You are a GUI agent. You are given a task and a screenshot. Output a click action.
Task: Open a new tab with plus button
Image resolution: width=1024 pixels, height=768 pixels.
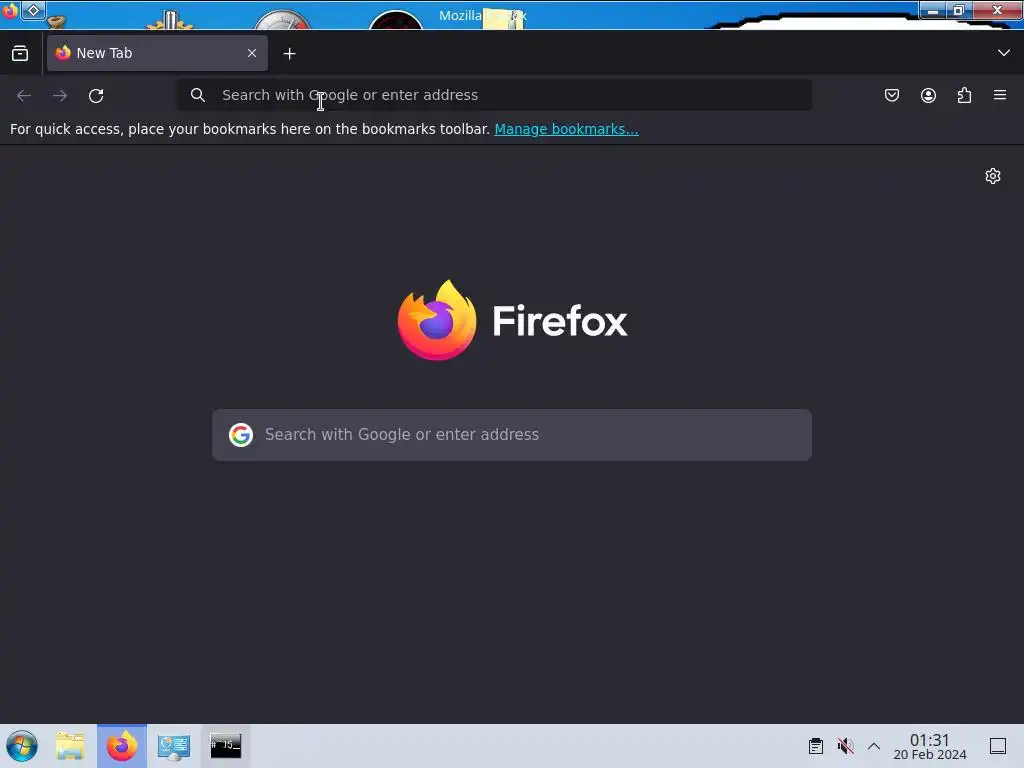click(289, 54)
